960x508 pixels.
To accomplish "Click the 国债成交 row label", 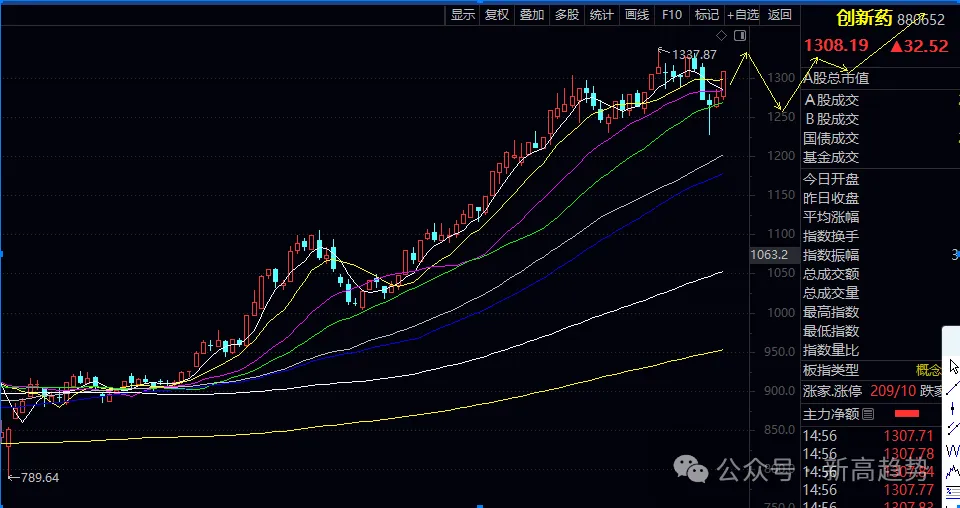I will (x=831, y=138).
